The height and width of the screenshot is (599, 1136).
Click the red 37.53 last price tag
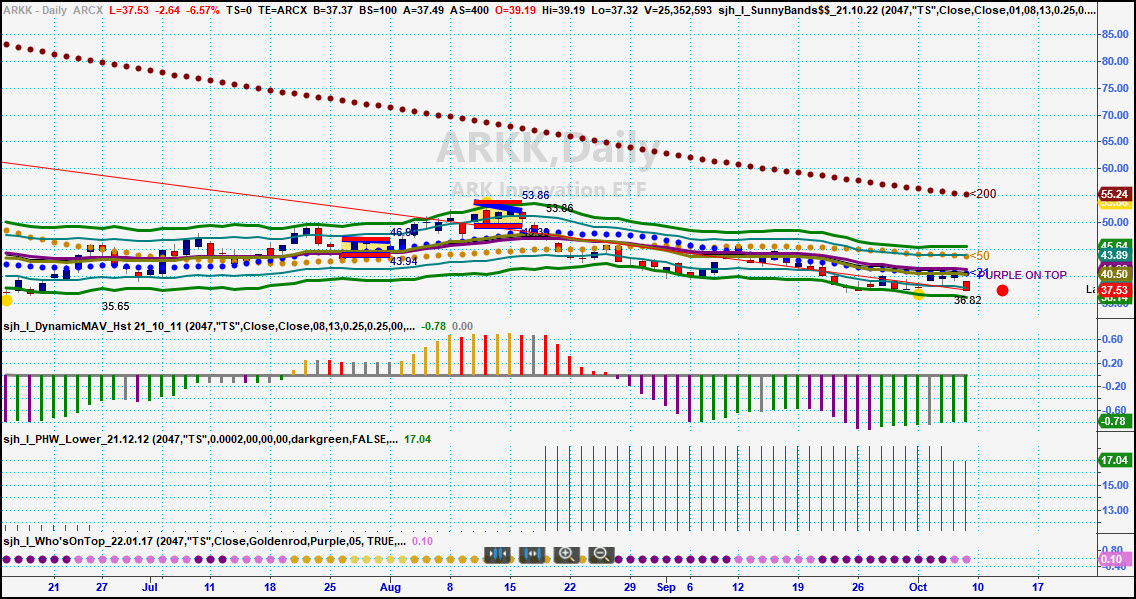(1113, 290)
